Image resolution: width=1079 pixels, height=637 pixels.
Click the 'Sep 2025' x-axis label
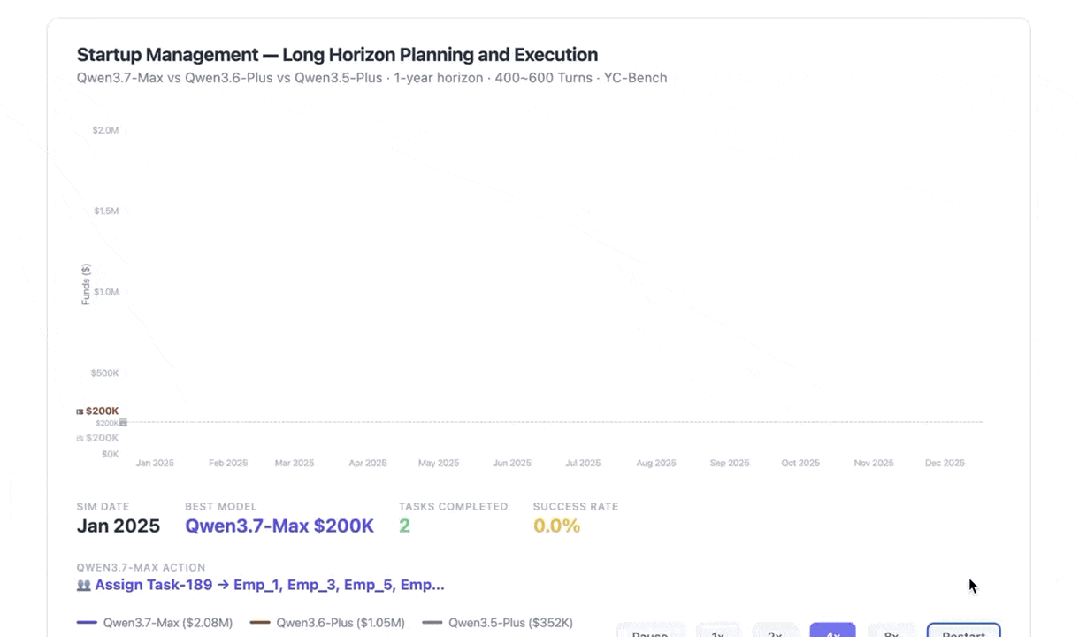(x=729, y=463)
